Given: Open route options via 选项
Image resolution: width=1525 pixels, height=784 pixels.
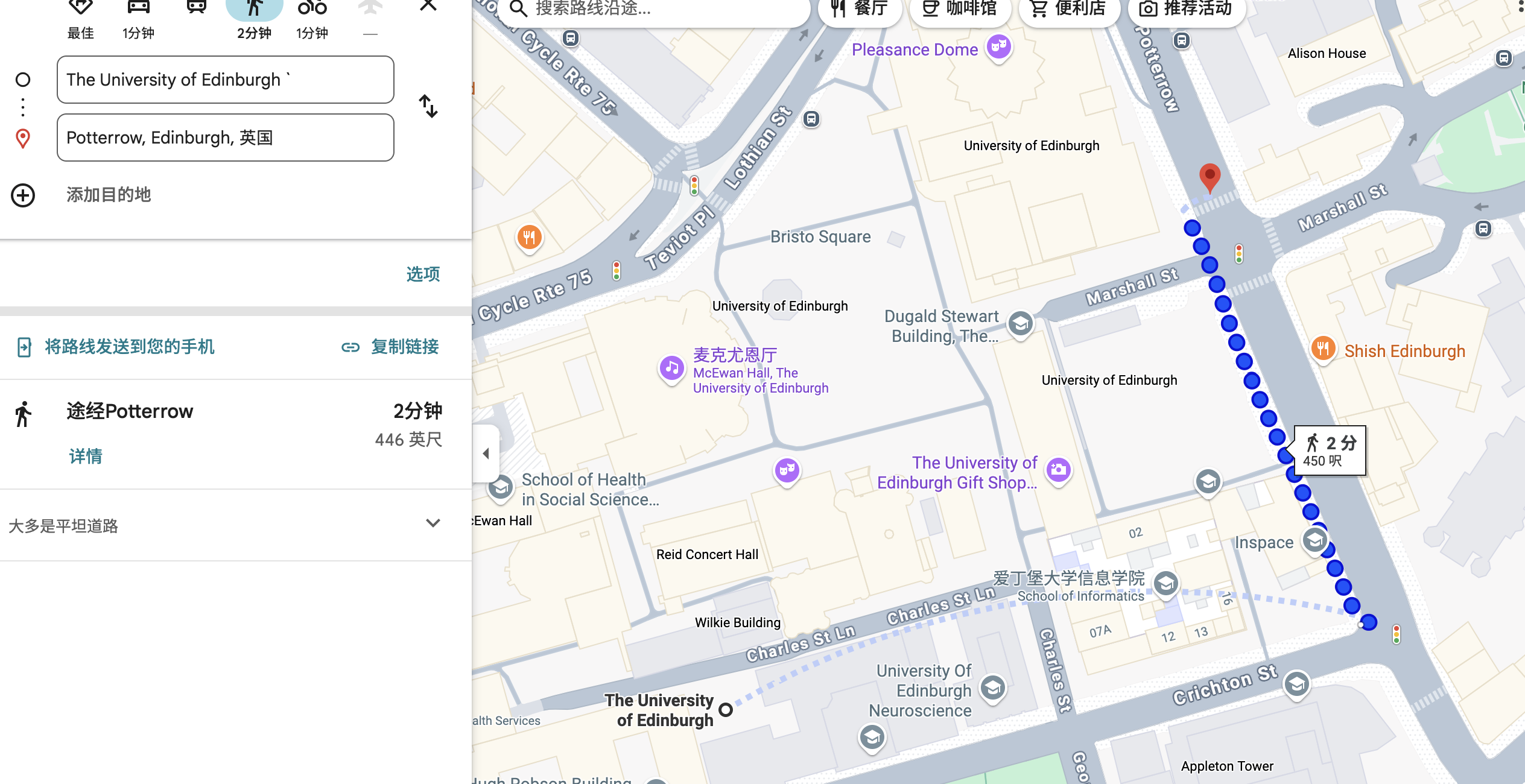Looking at the screenshot, I should [423, 274].
